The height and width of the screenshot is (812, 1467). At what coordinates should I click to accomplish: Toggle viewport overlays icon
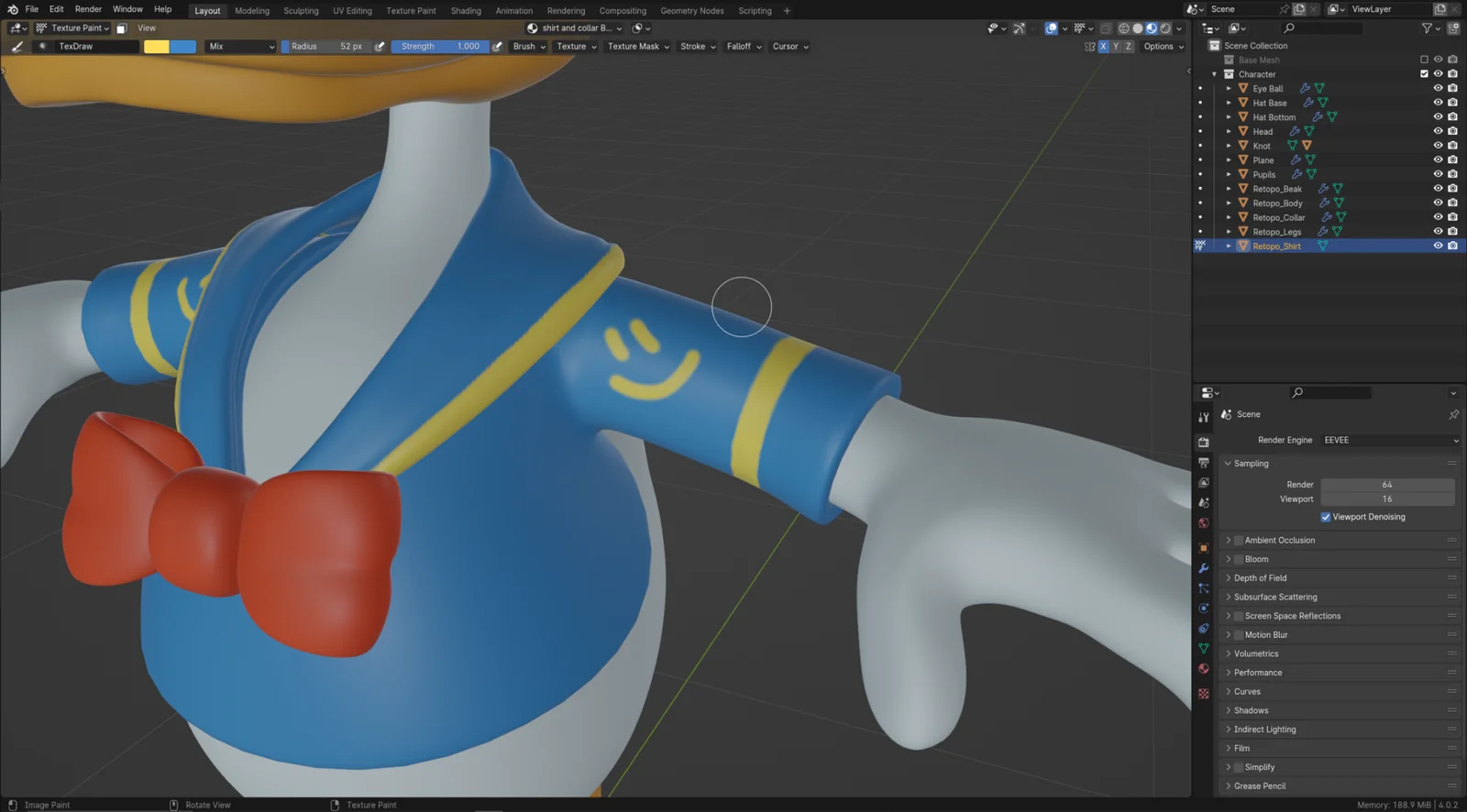click(x=1052, y=28)
